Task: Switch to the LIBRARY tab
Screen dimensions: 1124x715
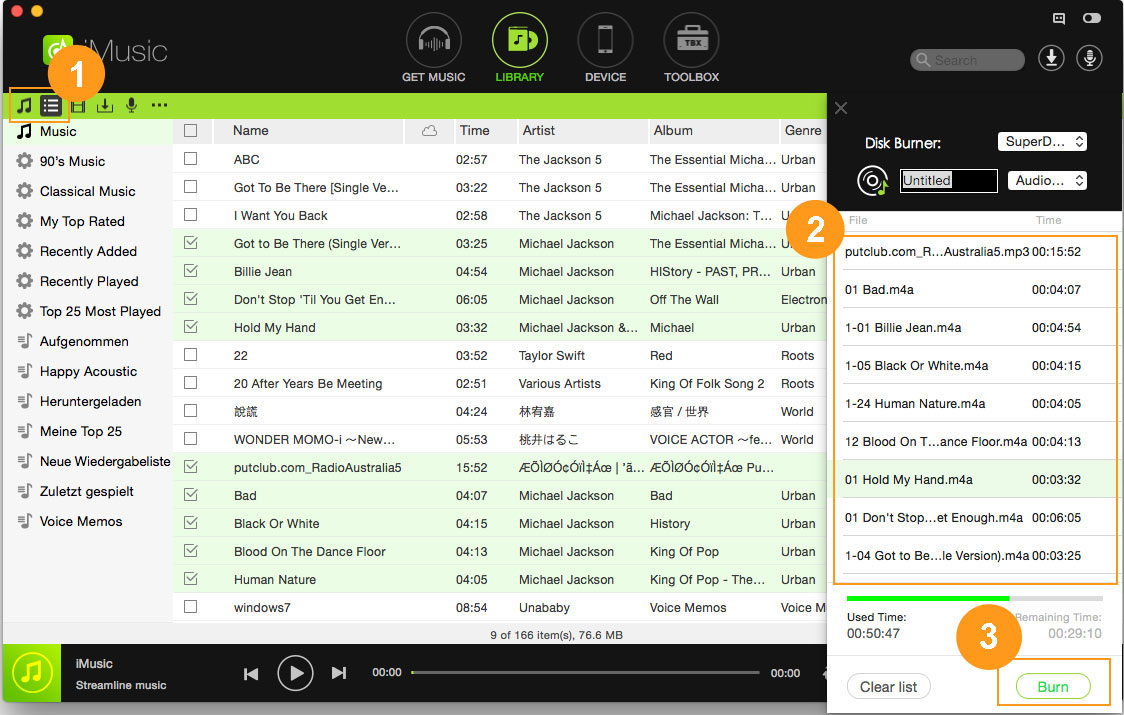Action: click(x=520, y=49)
